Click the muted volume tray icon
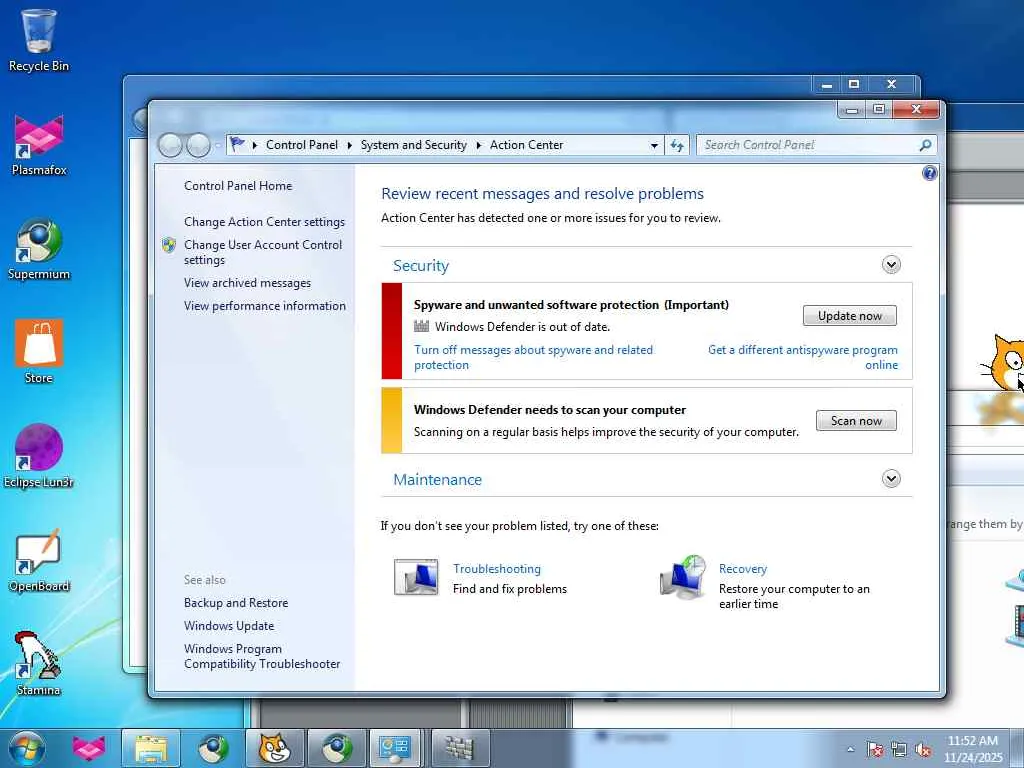The image size is (1024, 768). pos(923,749)
